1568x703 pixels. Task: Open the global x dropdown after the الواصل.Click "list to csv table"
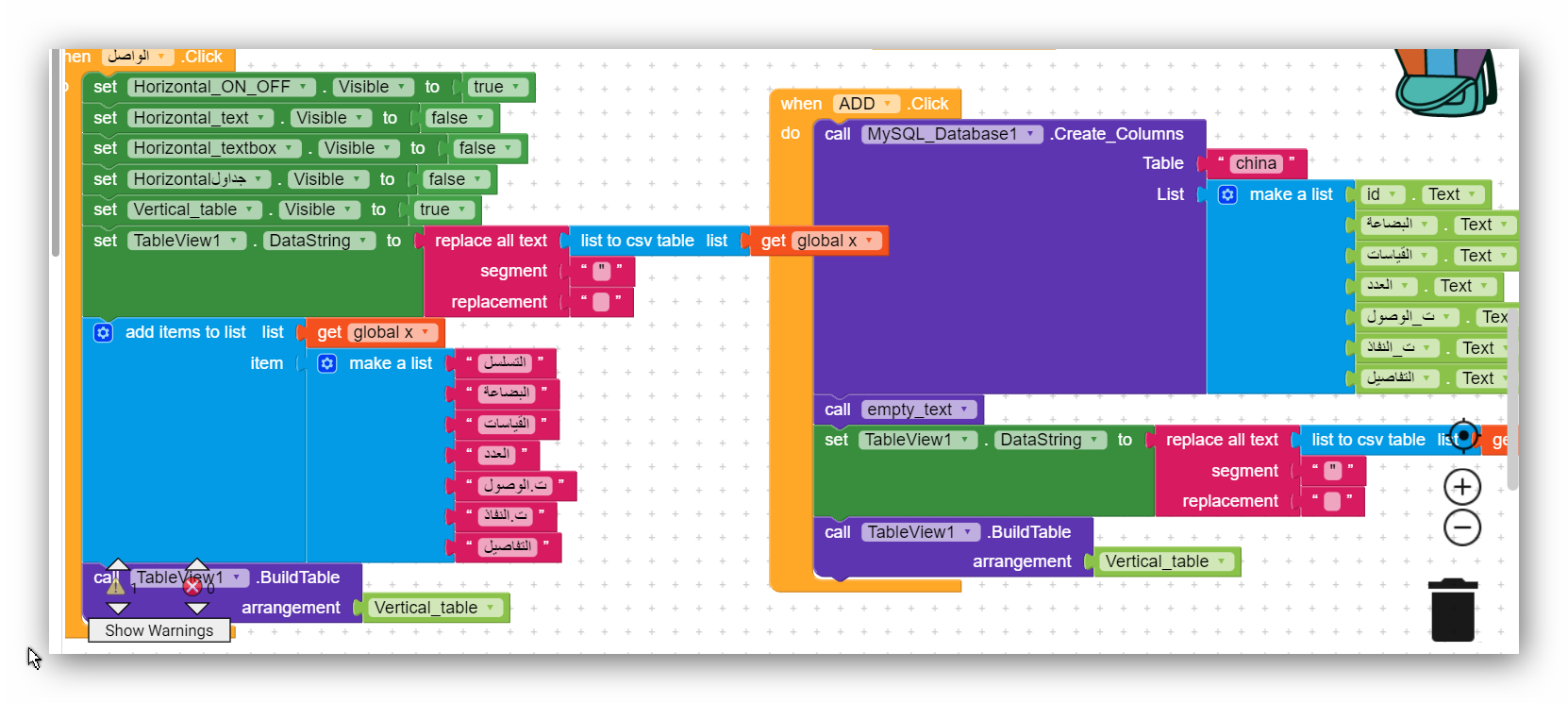point(837,241)
